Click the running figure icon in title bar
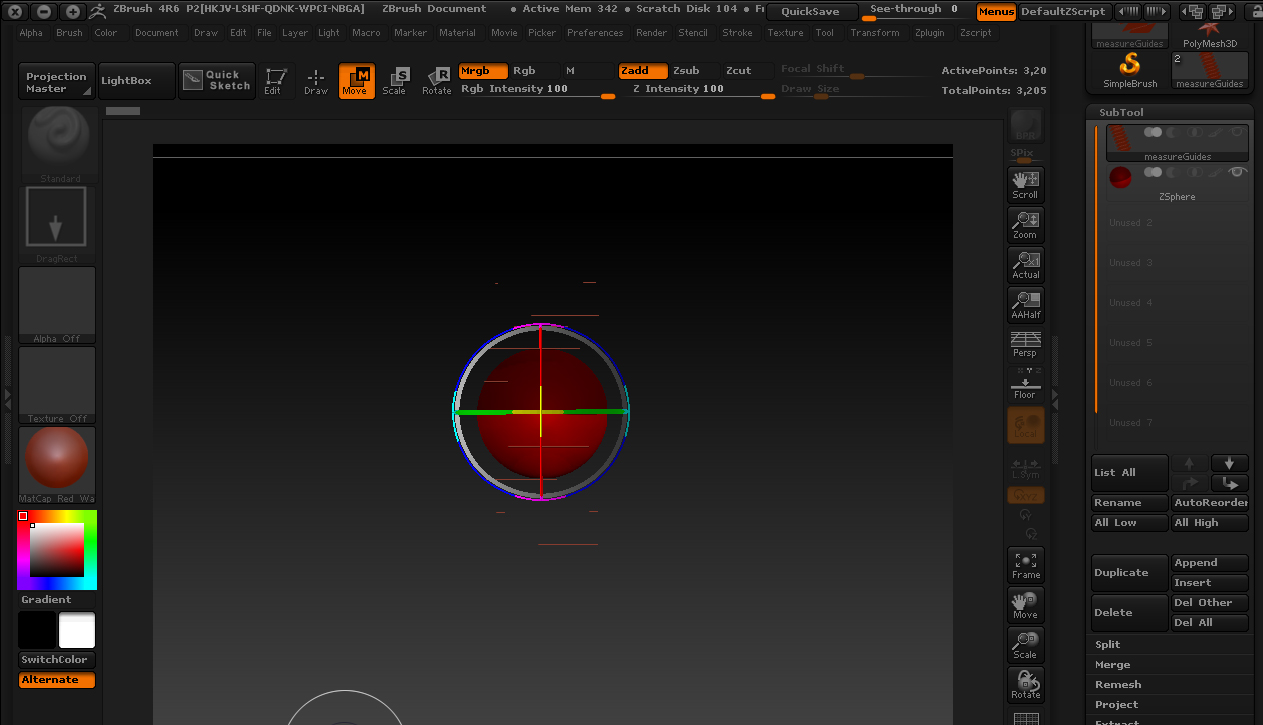Image resolution: width=1263 pixels, height=725 pixels. 99,12
